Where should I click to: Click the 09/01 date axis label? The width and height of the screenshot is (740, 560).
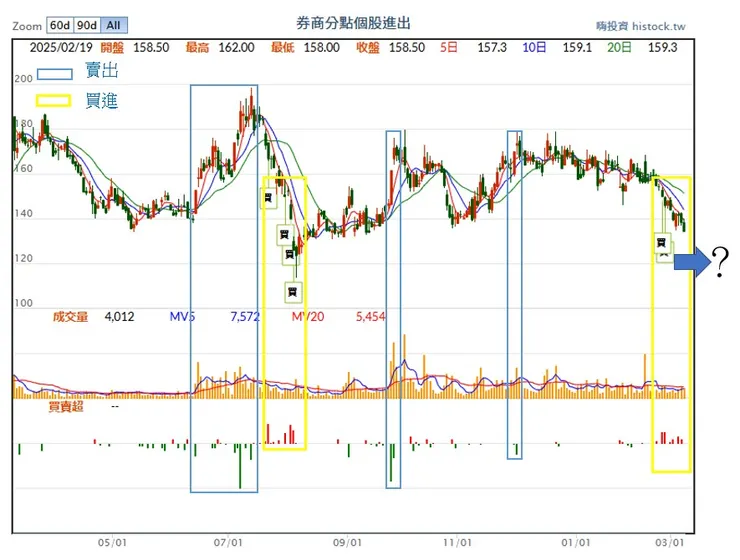coord(347,543)
